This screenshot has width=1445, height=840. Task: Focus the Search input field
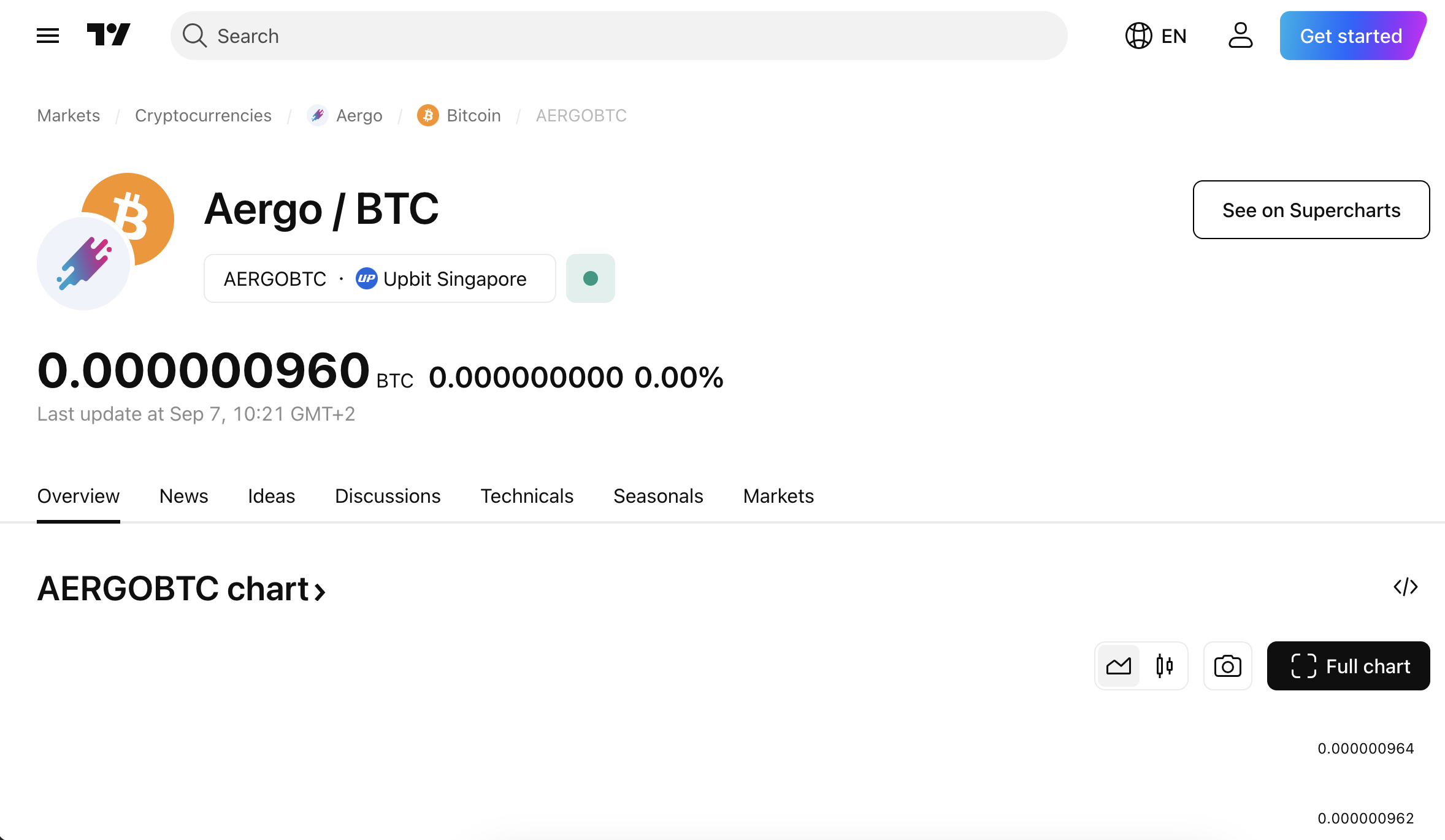point(619,36)
